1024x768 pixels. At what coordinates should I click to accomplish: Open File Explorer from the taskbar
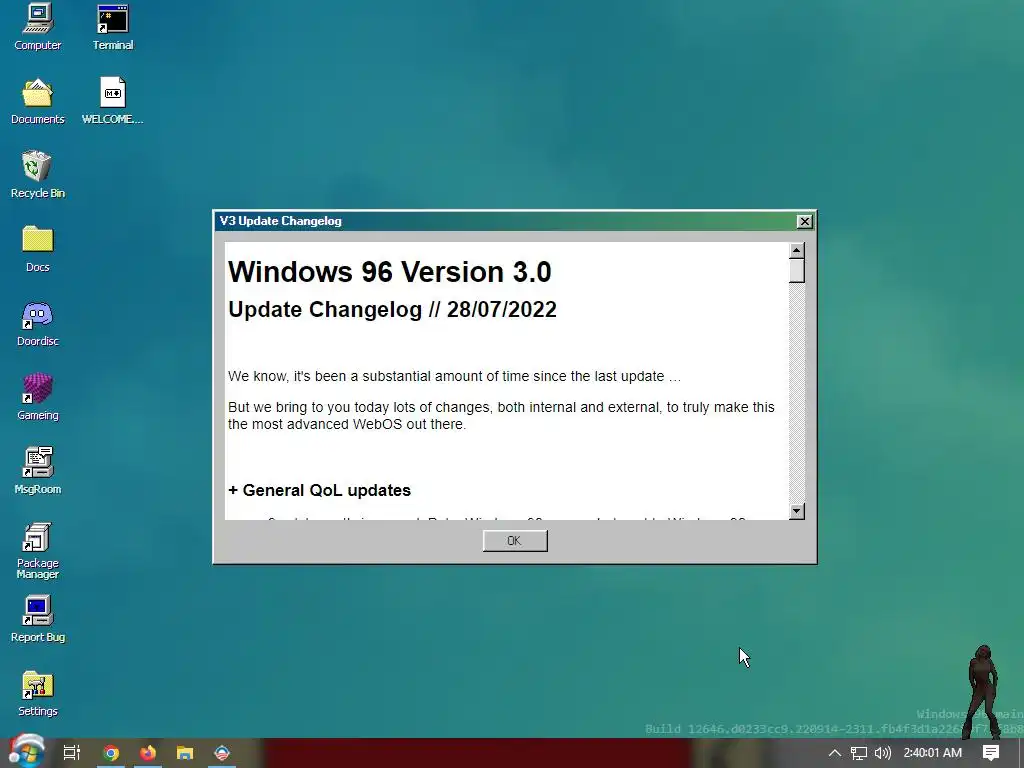[x=185, y=753]
